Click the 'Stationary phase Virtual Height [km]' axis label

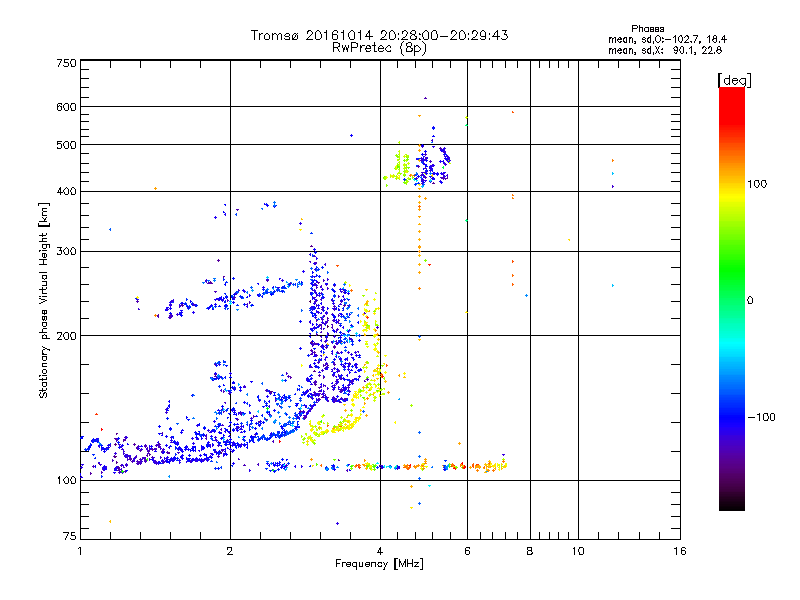click(x=44, y=300)
